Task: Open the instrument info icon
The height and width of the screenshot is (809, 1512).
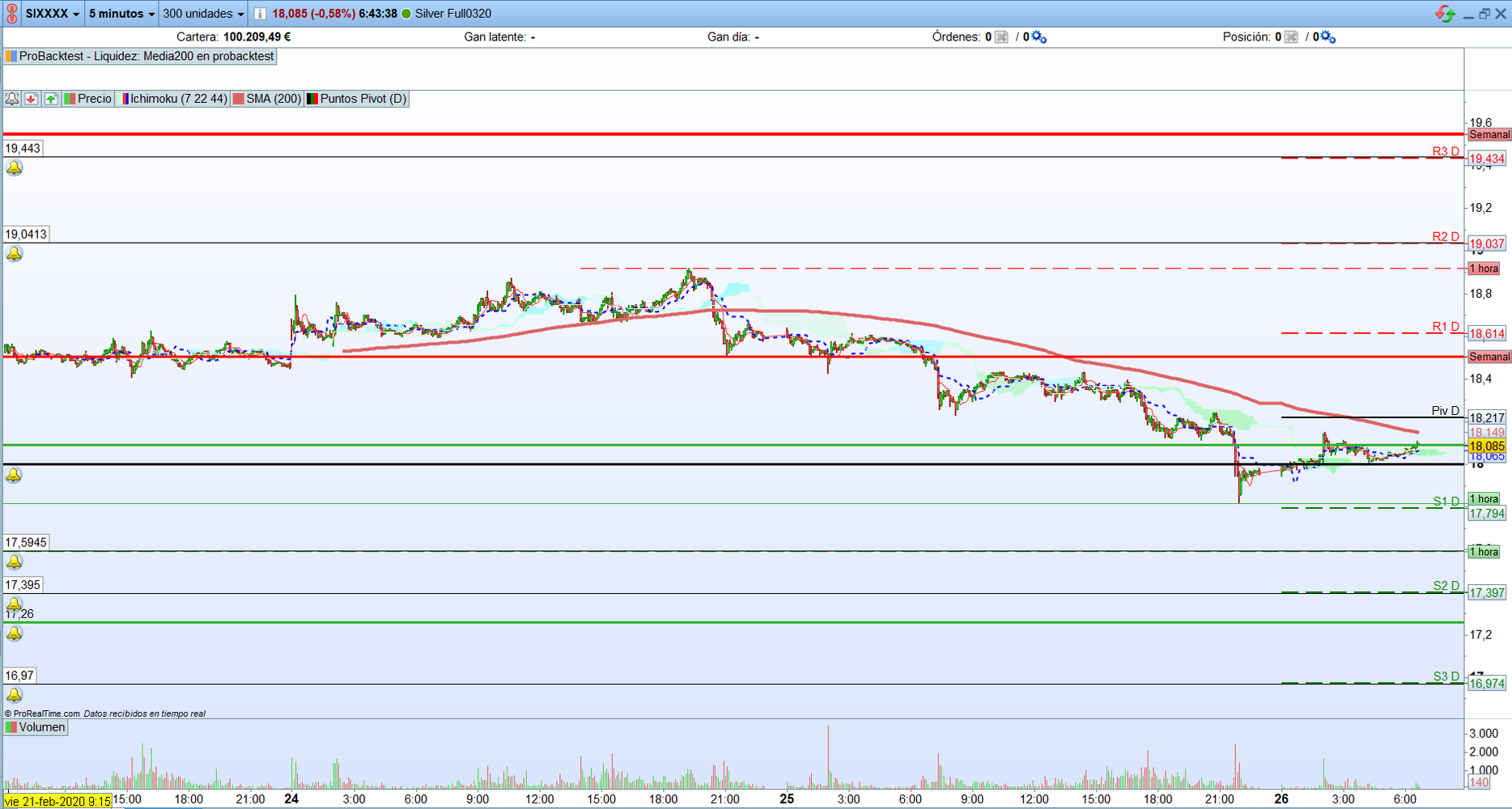Action: pyautogui.click(x=260, y=14)
